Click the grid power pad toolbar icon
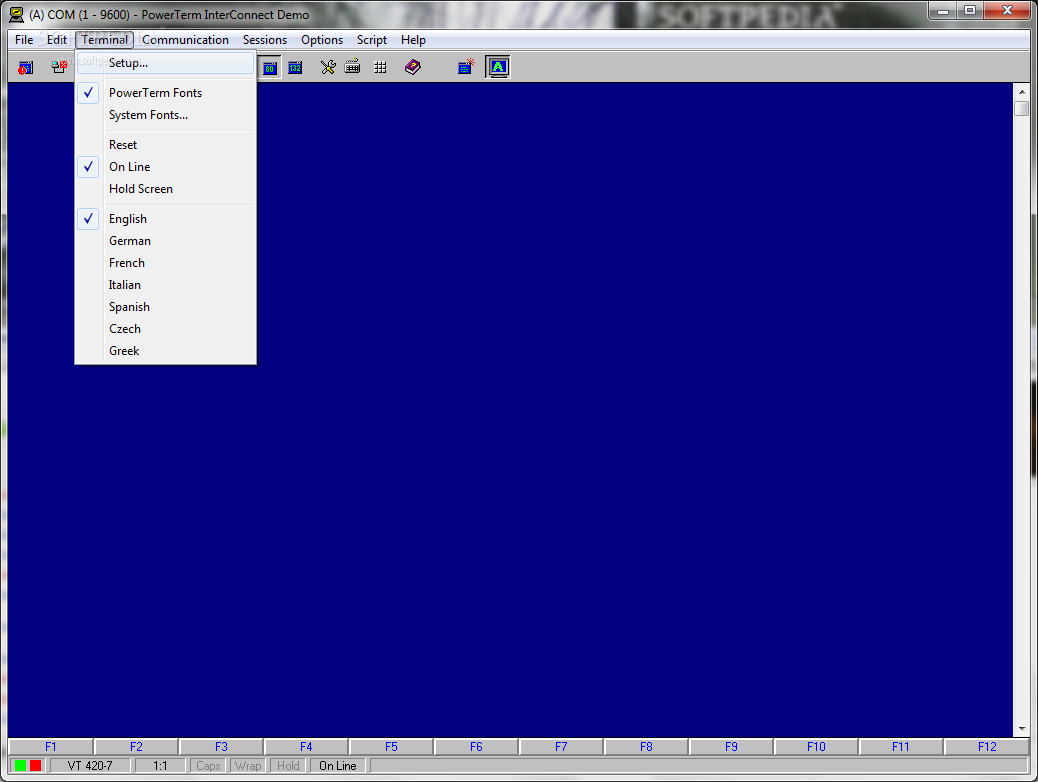 coord(380,67)
